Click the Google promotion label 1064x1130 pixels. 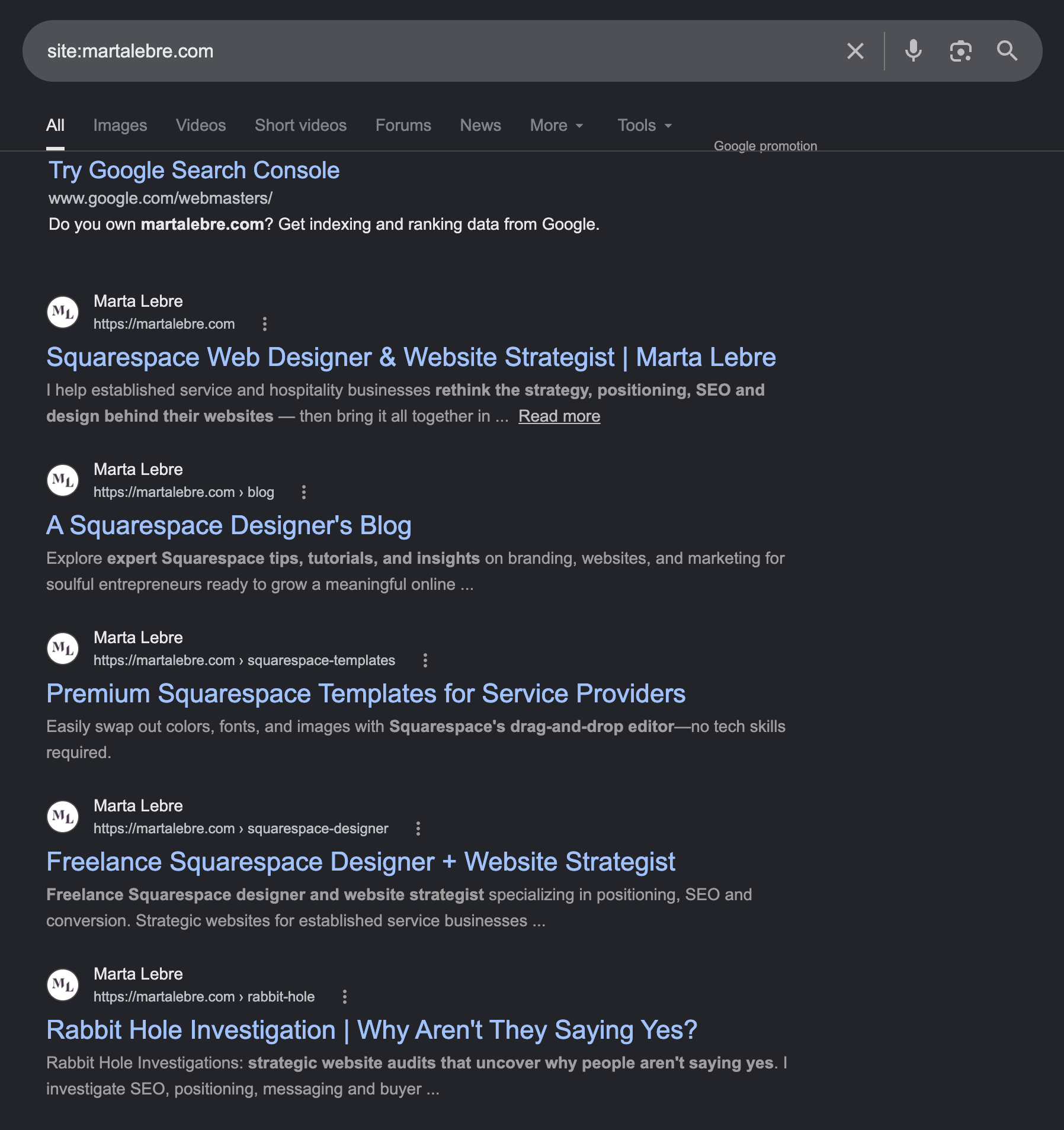[765, 146]
